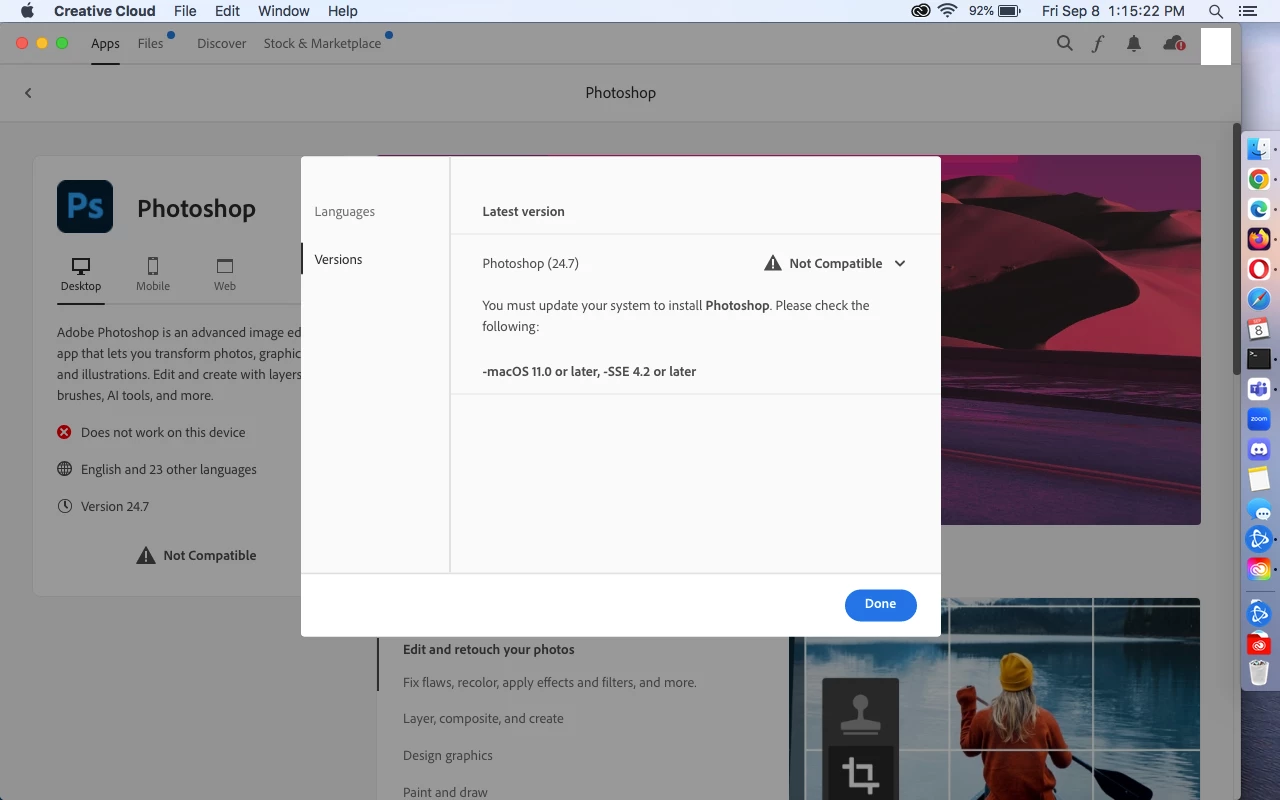Open Opera from the Dock
This screenshot has height=800, width=1280.
[x=1259, y=269]
